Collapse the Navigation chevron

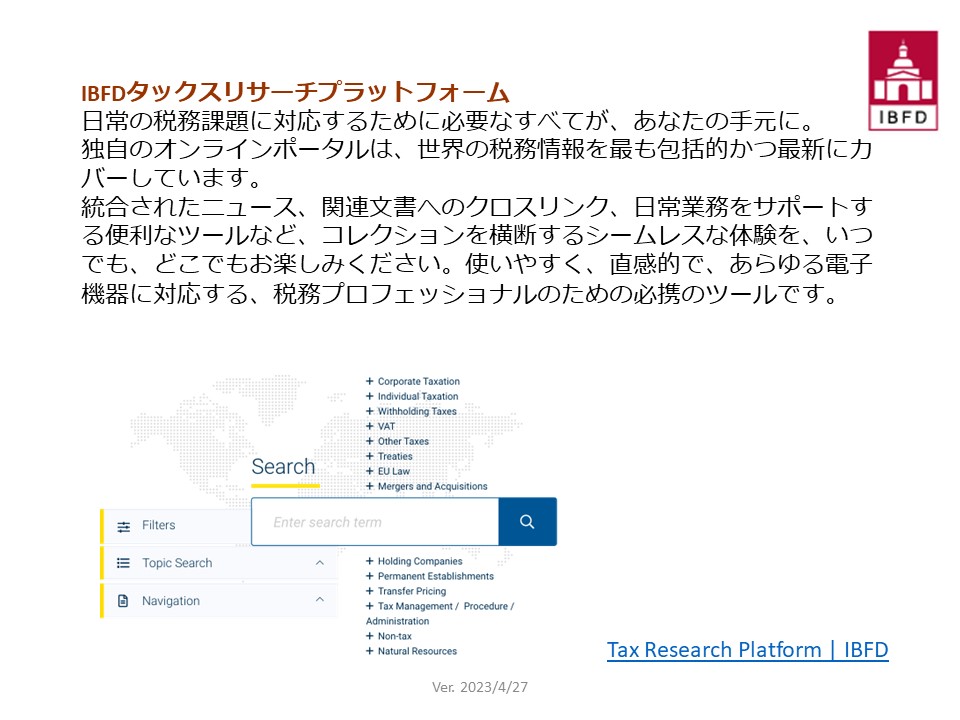pos(320,599)
